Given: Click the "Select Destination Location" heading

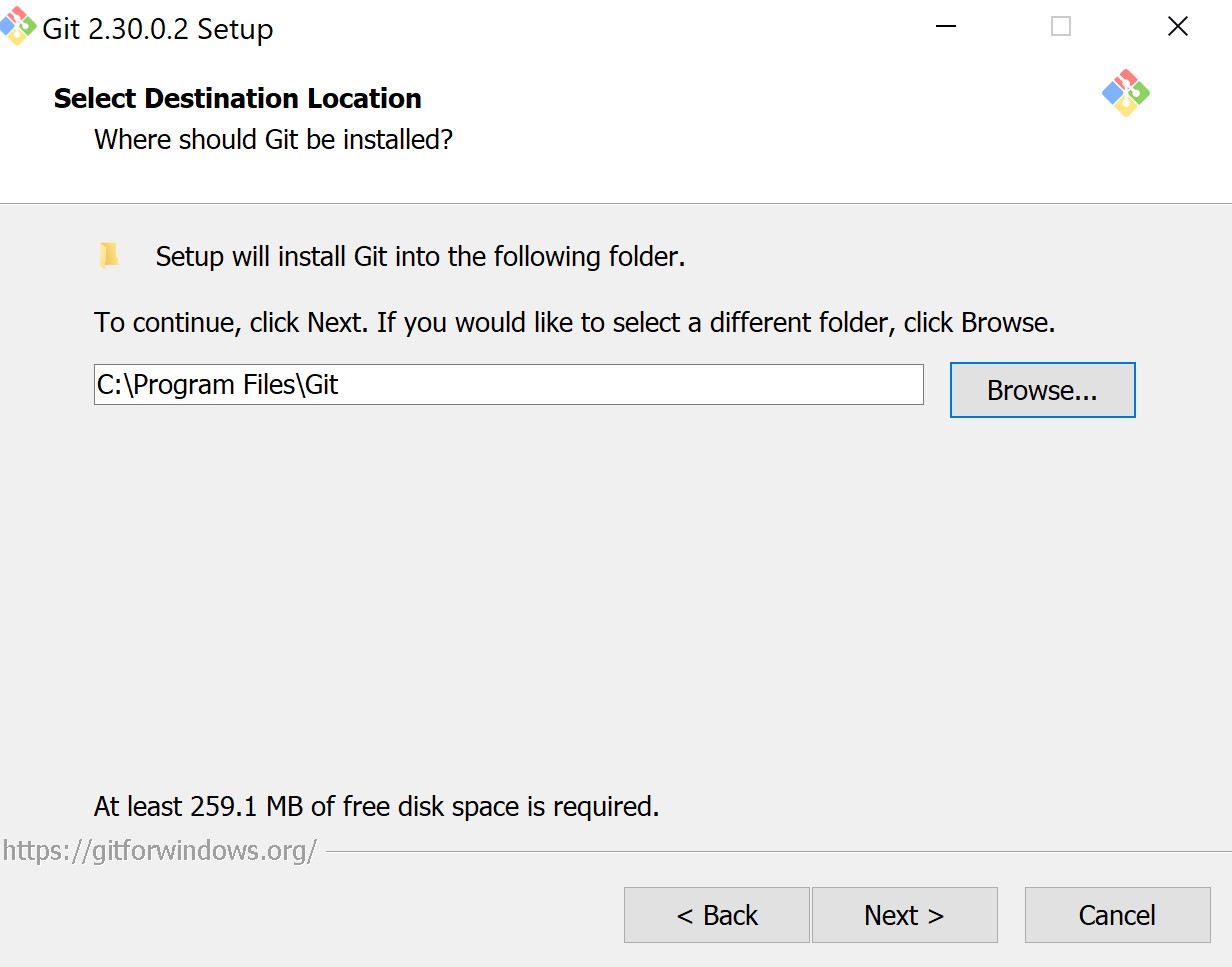Looking at the screenshot, I should pyautogui.click(x=238, y=98).
